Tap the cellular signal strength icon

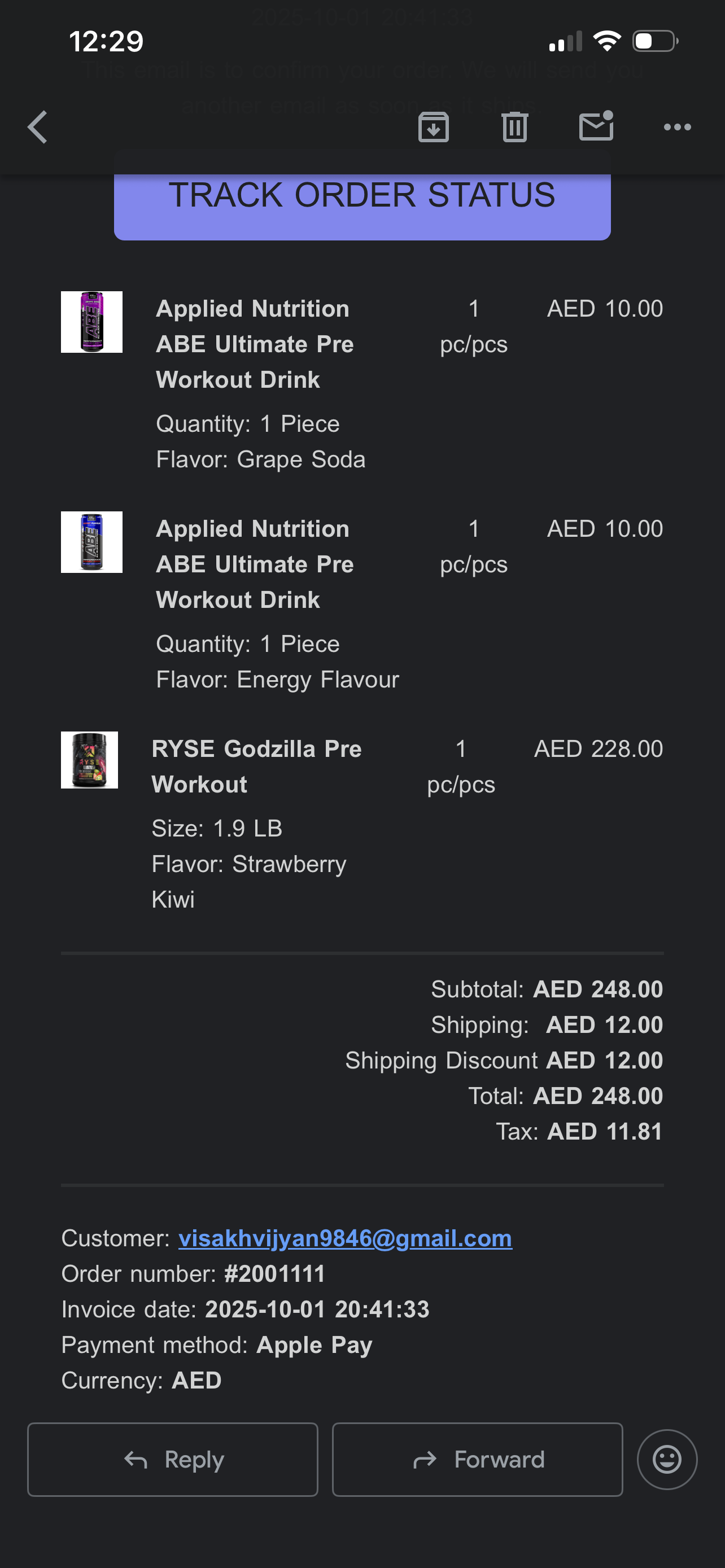(566, 41)
